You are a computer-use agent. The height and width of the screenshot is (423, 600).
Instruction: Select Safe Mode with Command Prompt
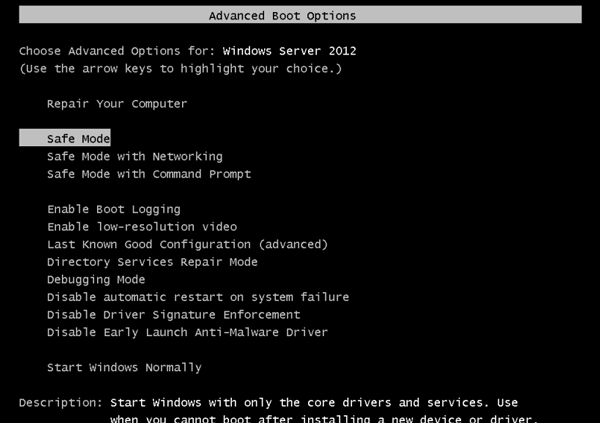point(149,174)
